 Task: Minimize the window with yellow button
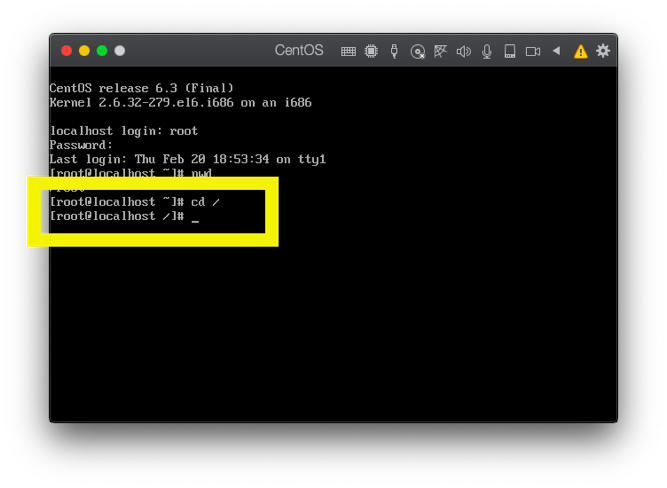(x=84, y=51)
